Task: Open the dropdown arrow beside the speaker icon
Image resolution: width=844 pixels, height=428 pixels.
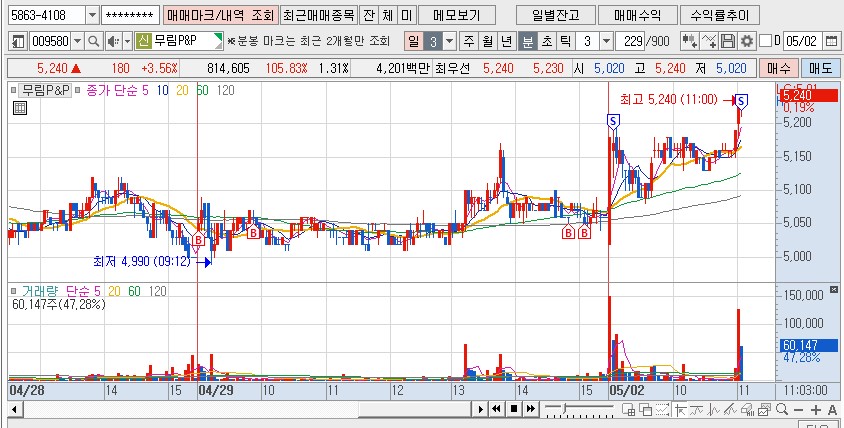Action: click(128, 41)
